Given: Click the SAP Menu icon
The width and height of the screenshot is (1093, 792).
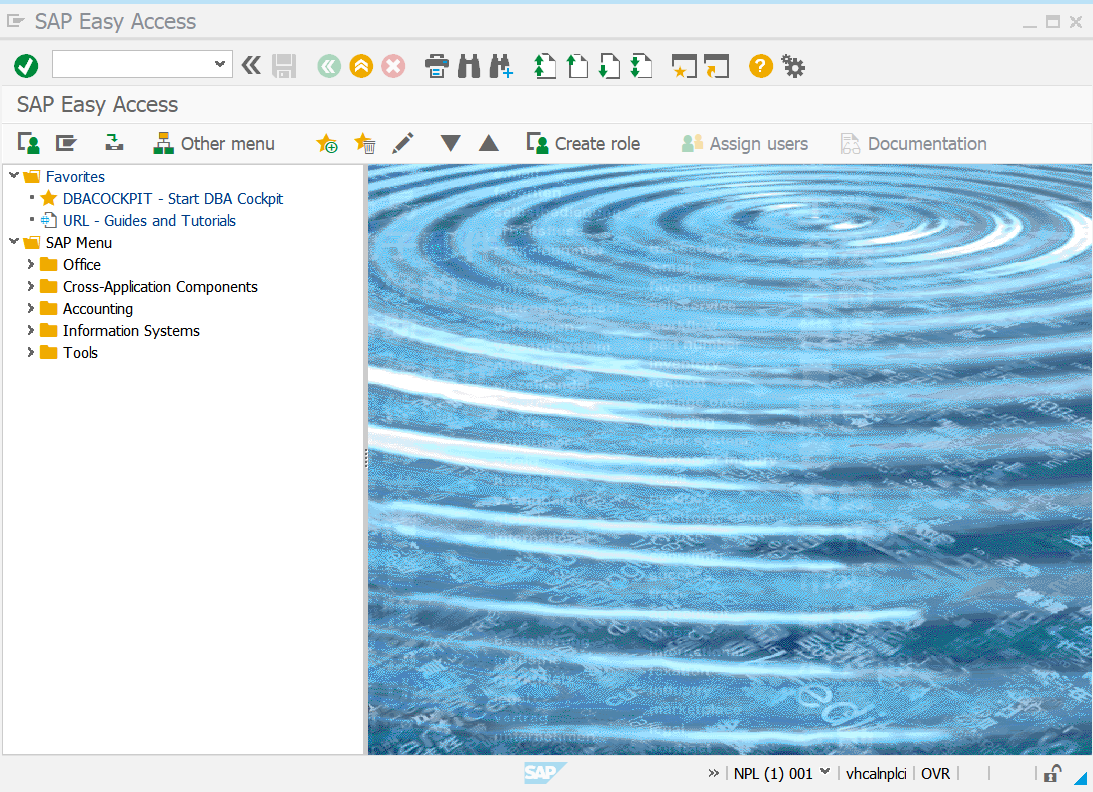Looking at the screenshot, I should pyautogui.click(x=66, y=143).
